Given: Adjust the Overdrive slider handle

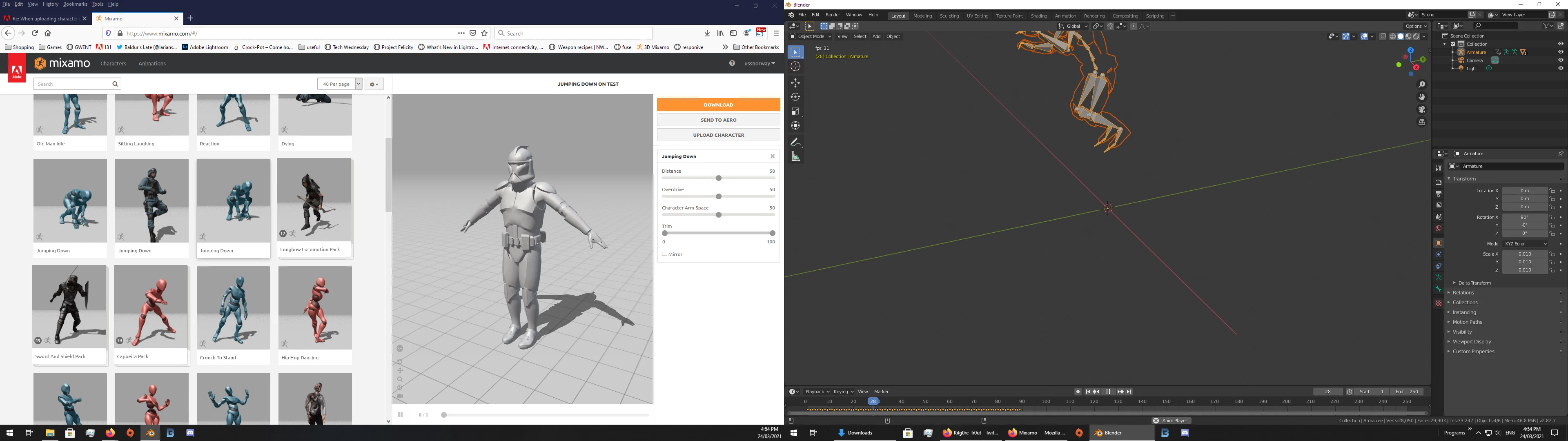Looking at the screenshot, I should click(719, 197).
